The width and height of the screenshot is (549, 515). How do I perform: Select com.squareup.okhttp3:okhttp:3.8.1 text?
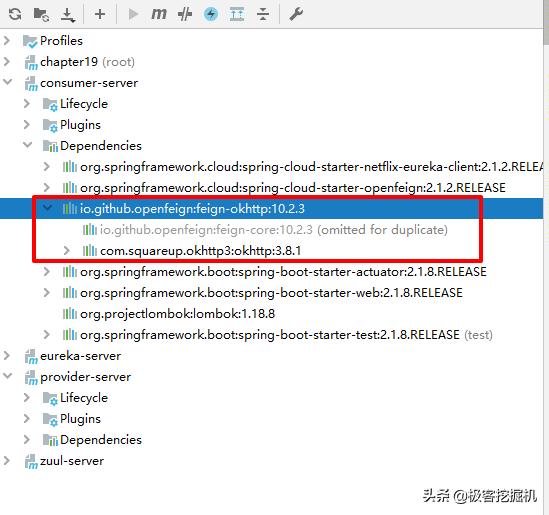pos(200,251)
